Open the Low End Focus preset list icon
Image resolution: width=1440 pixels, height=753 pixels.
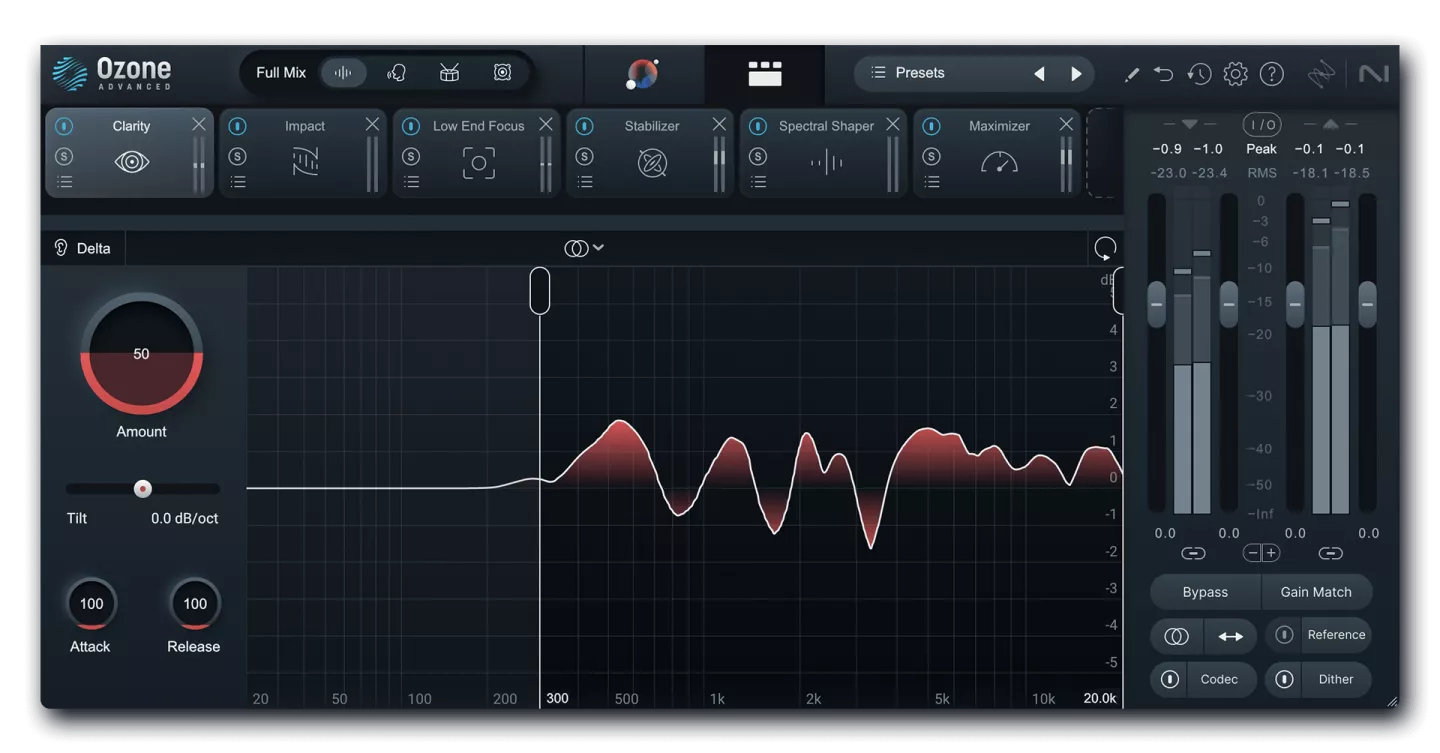point(411,182)
